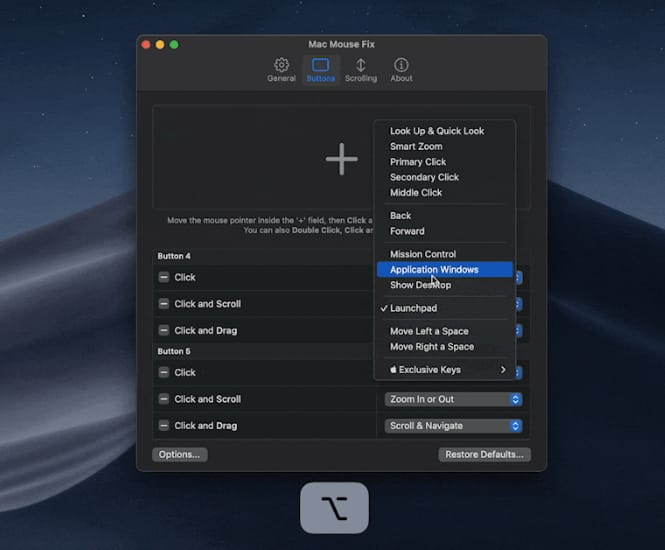665x550 pixels.
Task: Click the large plus capture field
Action: [341, 157]
